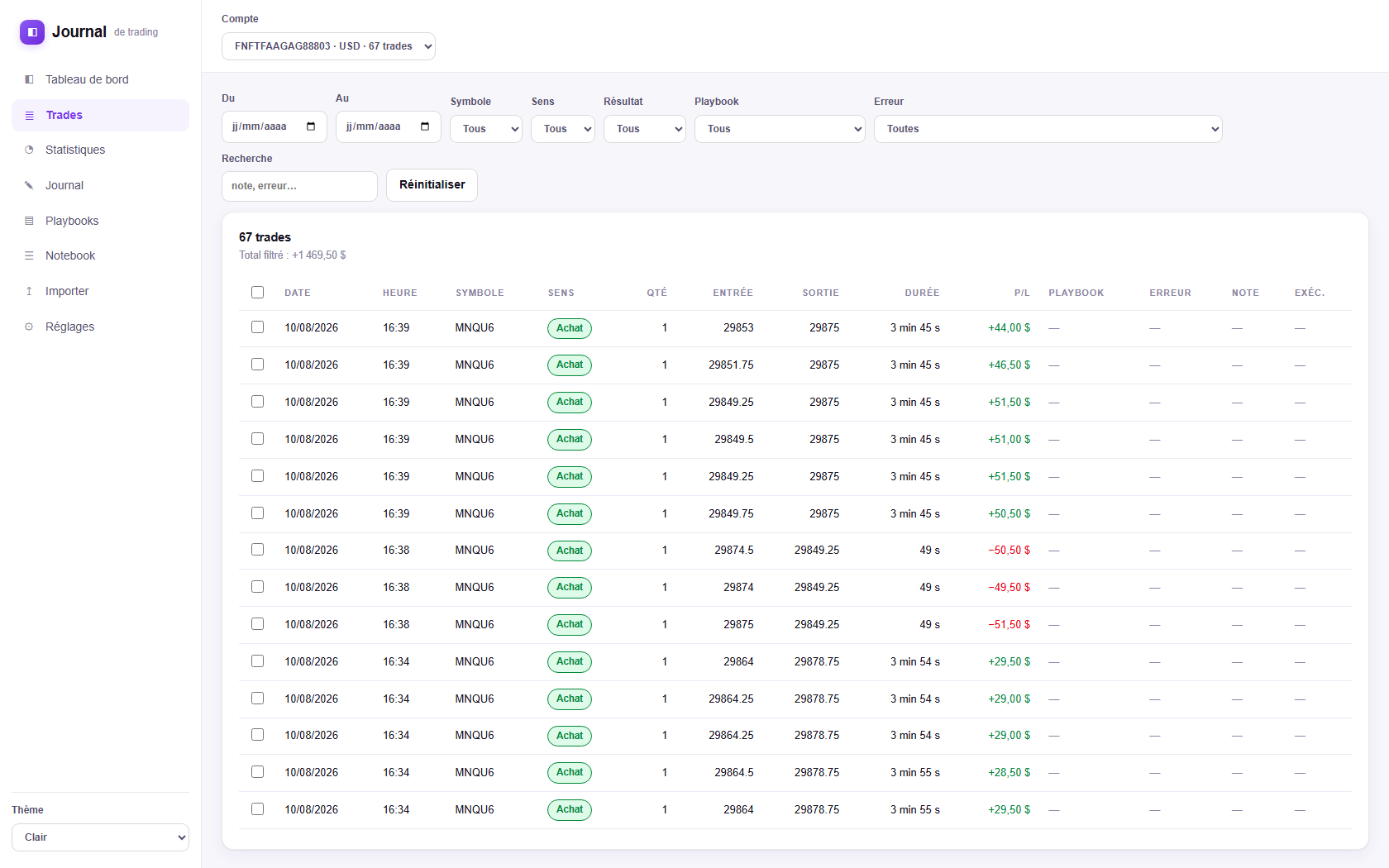1389x868 pixels.
Task: Click the entry price 29849.75 cell
Action: 731,513
